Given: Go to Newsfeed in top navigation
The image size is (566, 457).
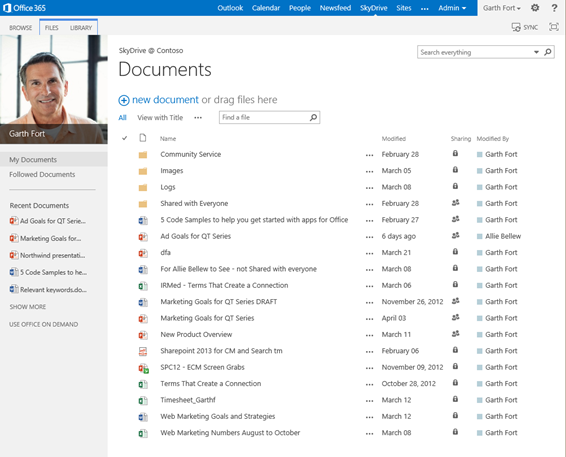Looking at the screenshot, I should point(335,8).
